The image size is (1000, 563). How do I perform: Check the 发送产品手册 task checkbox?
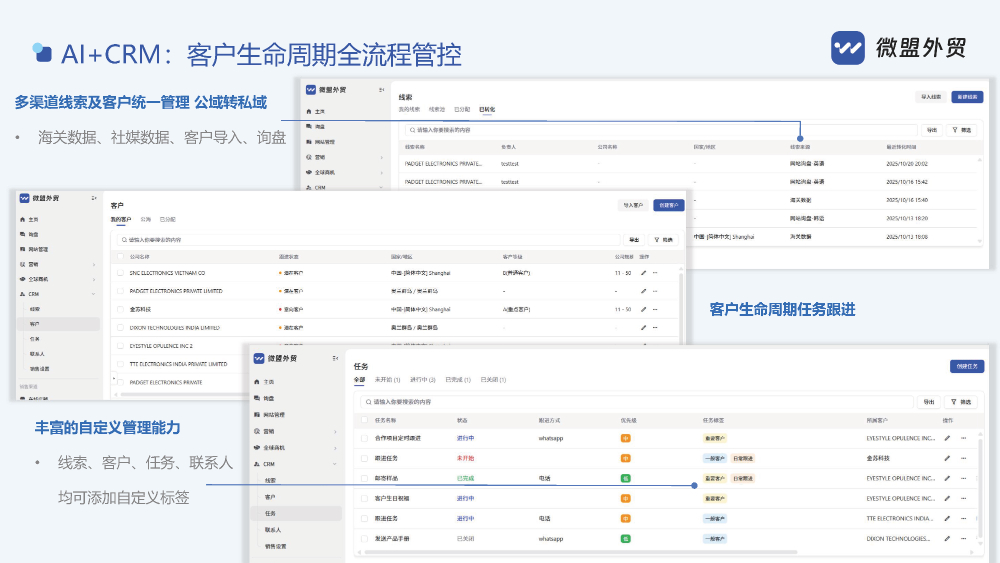(x=365, y=539)
